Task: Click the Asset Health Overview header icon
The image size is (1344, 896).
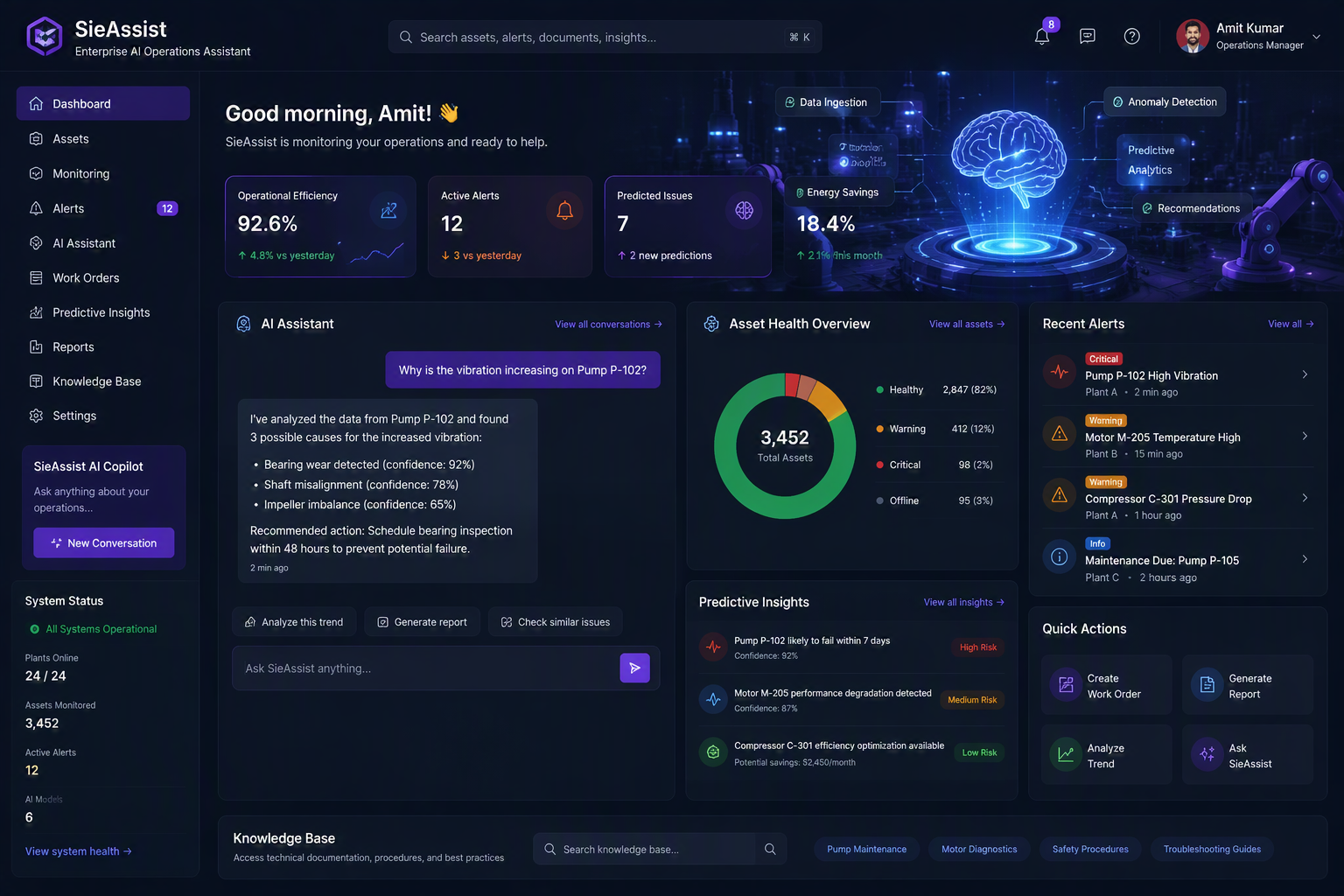Action: point(711,324)
